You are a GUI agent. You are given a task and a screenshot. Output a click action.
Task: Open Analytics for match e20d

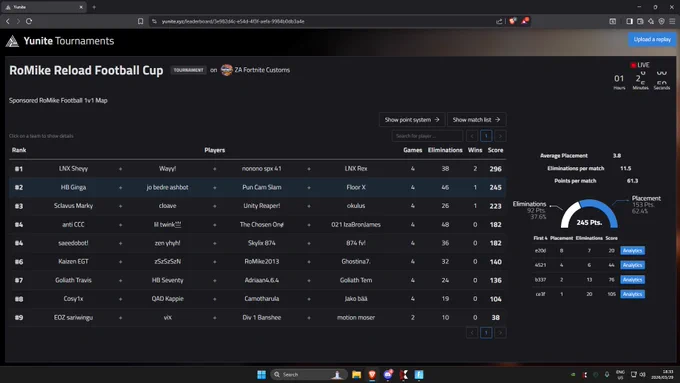coord(632,251)
